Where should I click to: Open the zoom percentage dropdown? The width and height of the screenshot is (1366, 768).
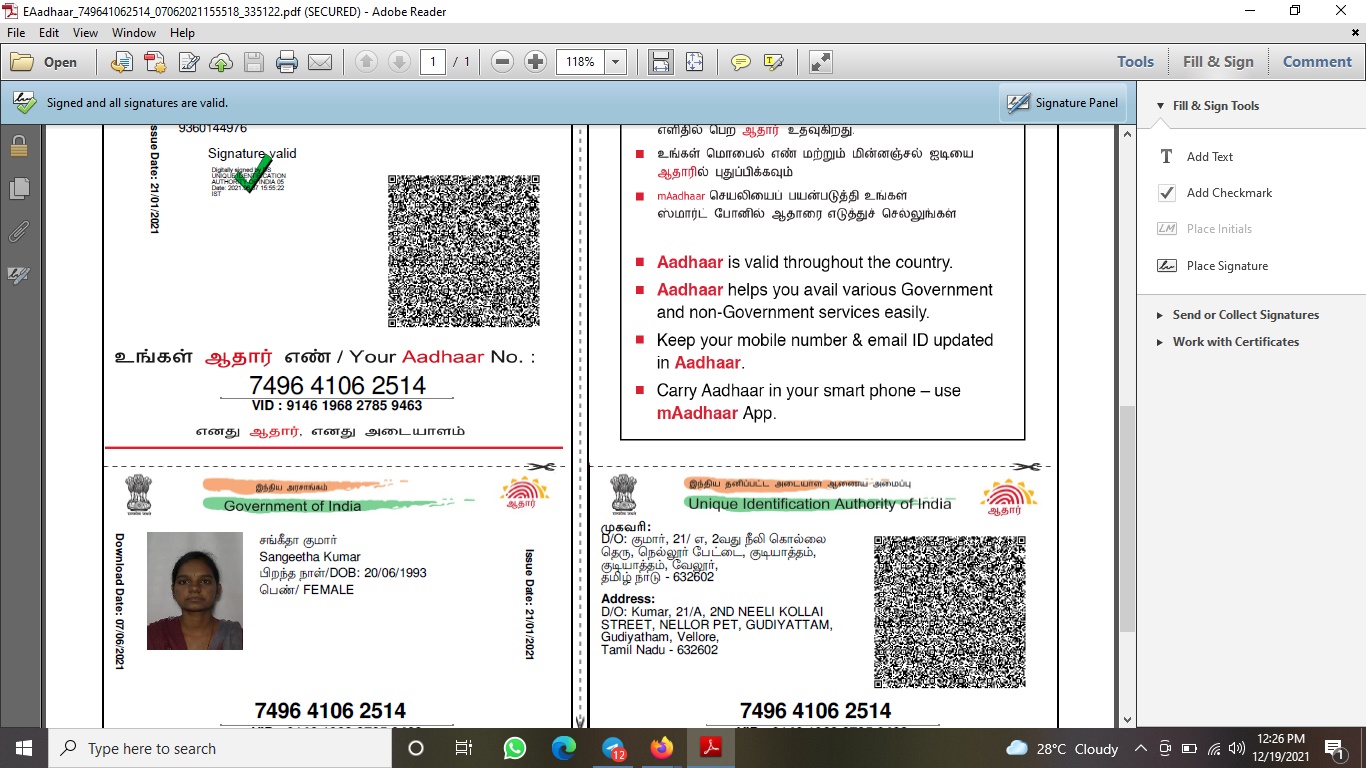pyautogui.click(x=615, y=62)
